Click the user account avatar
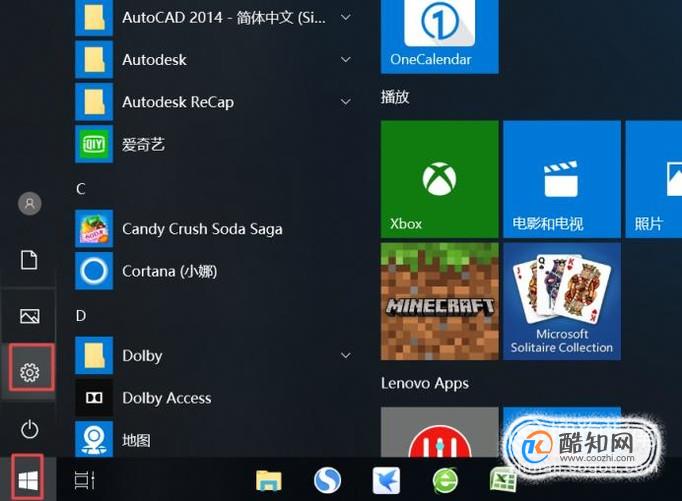Screen dimensions: 682x501 point(30,204)
